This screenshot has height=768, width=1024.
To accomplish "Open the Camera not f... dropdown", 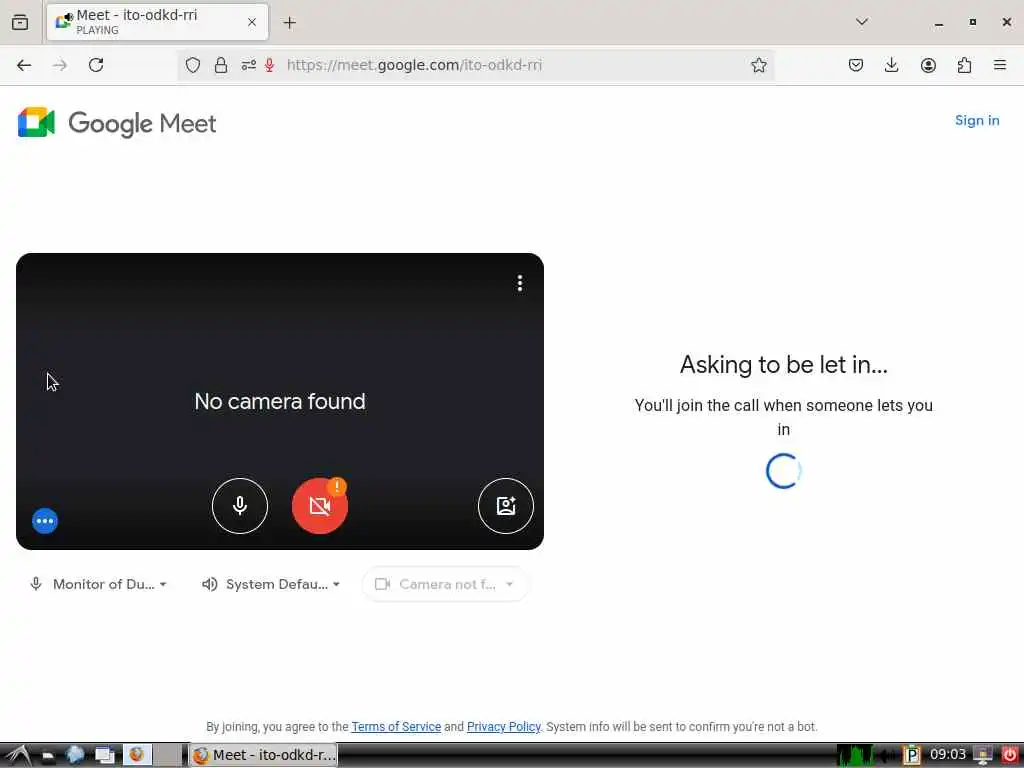I will click(x=445, y=584).
